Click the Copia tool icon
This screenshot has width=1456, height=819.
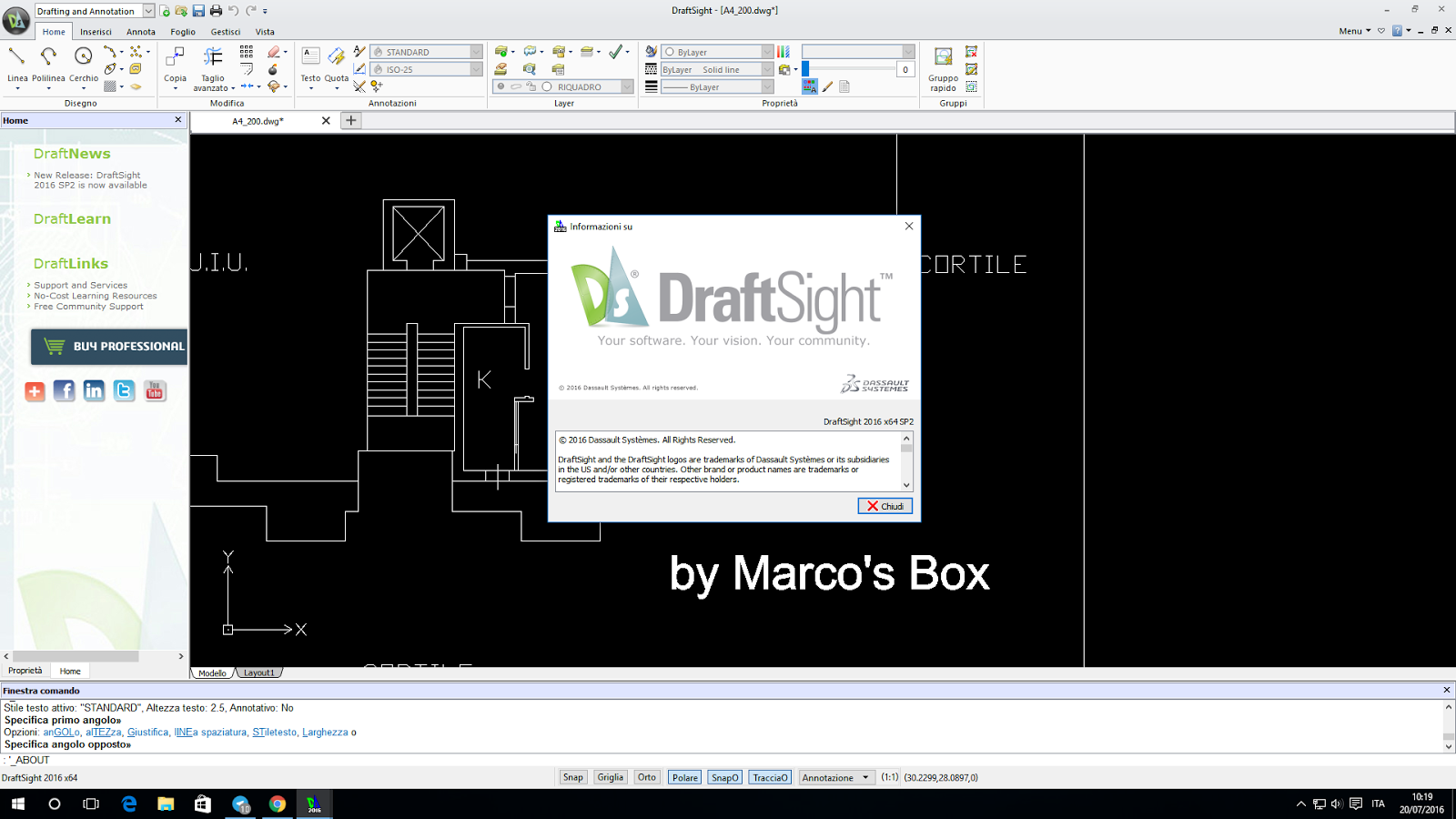[x=175, y=57]
